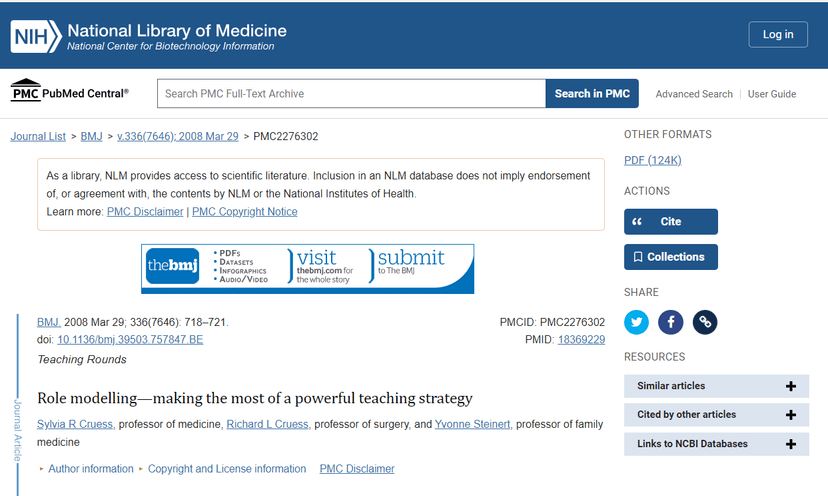Share article on Twitter
Image resolution: width=828 pixels, height=496 pixels.
tap(637, 322)
